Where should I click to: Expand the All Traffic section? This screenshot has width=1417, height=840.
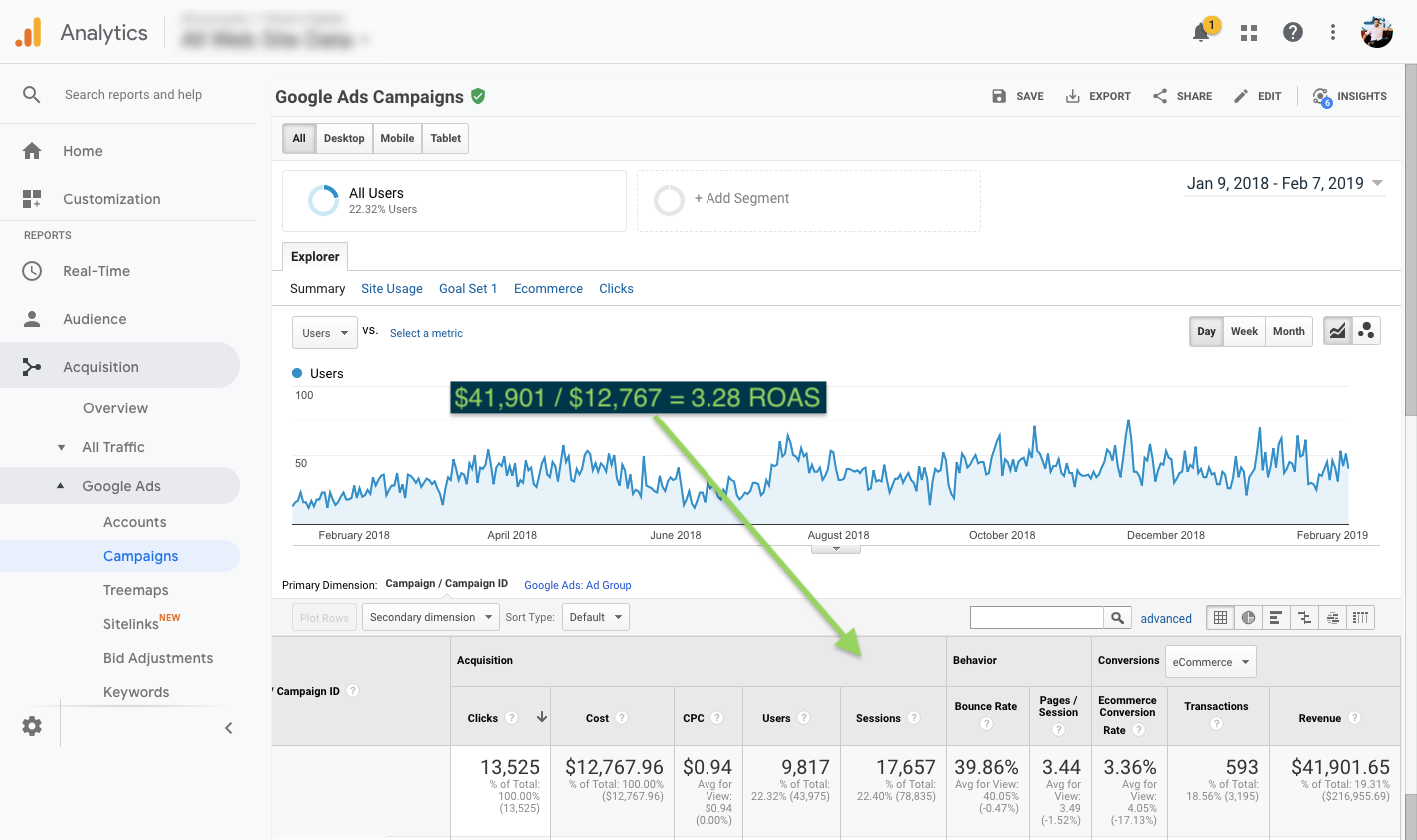click(x=62, y=447)
